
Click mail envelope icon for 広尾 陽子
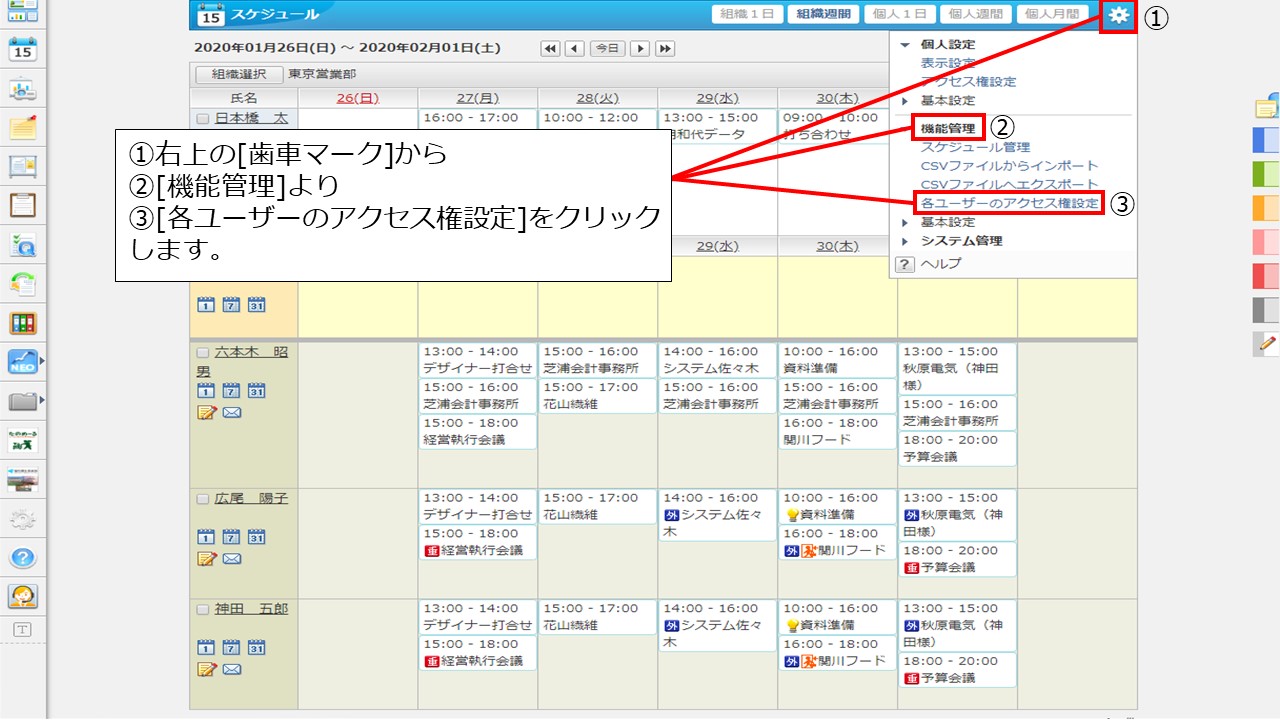[x=232, y=558]
